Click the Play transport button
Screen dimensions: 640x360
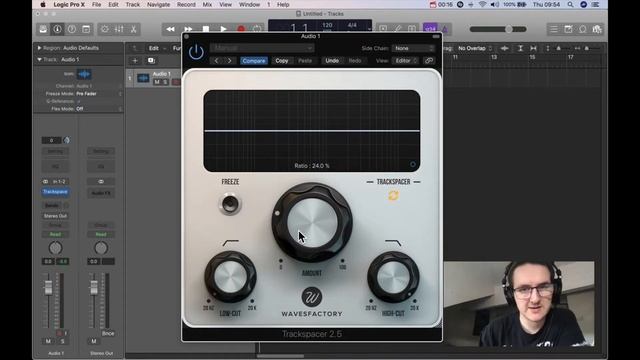[223, 29]
